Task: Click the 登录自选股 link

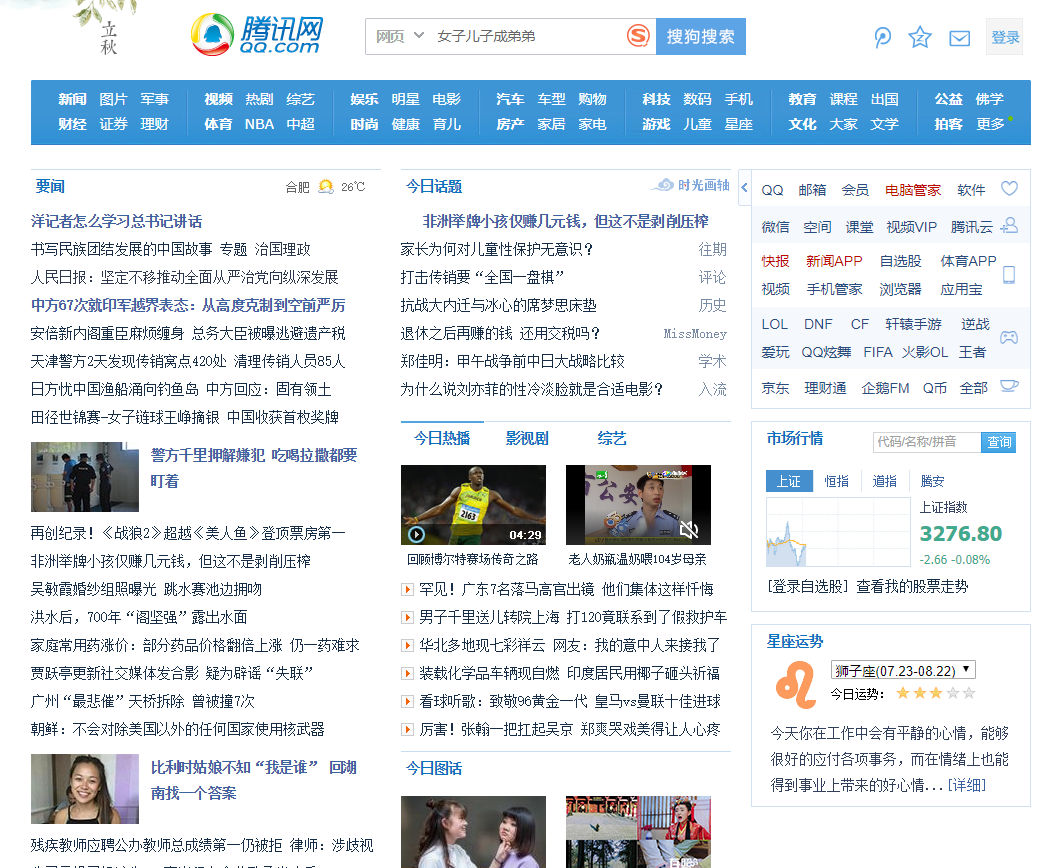Action: point(807,586)
